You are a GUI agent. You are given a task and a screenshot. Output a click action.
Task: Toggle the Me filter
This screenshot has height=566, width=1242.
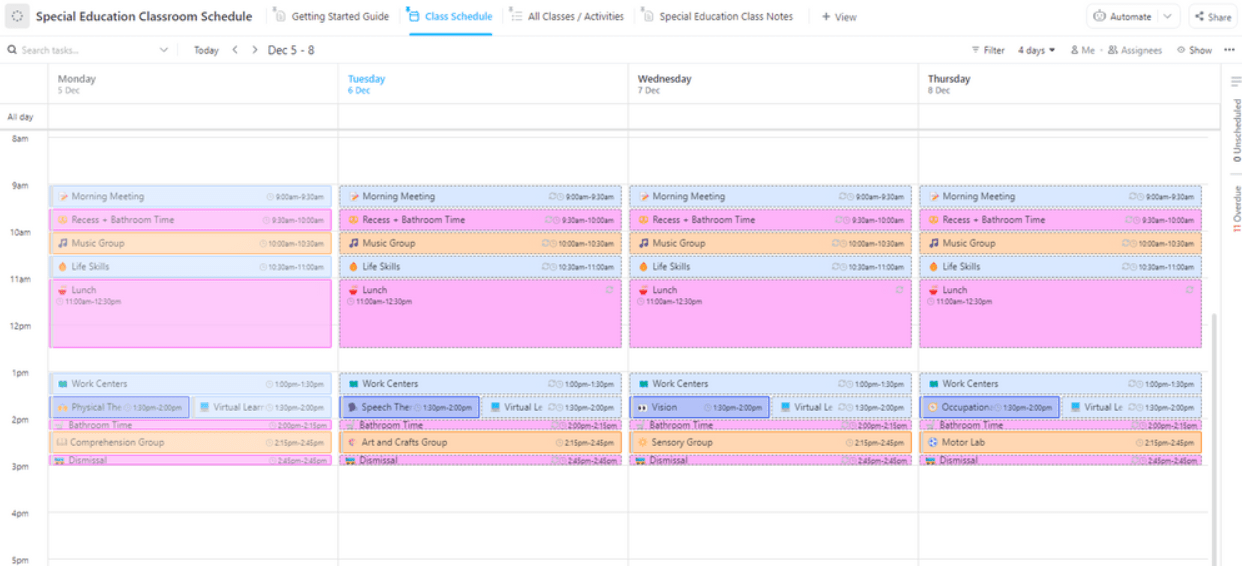[x=1082, y=50]
